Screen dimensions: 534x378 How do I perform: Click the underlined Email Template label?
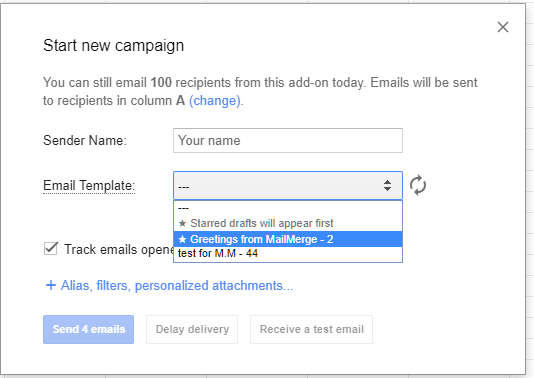point(89,186)
